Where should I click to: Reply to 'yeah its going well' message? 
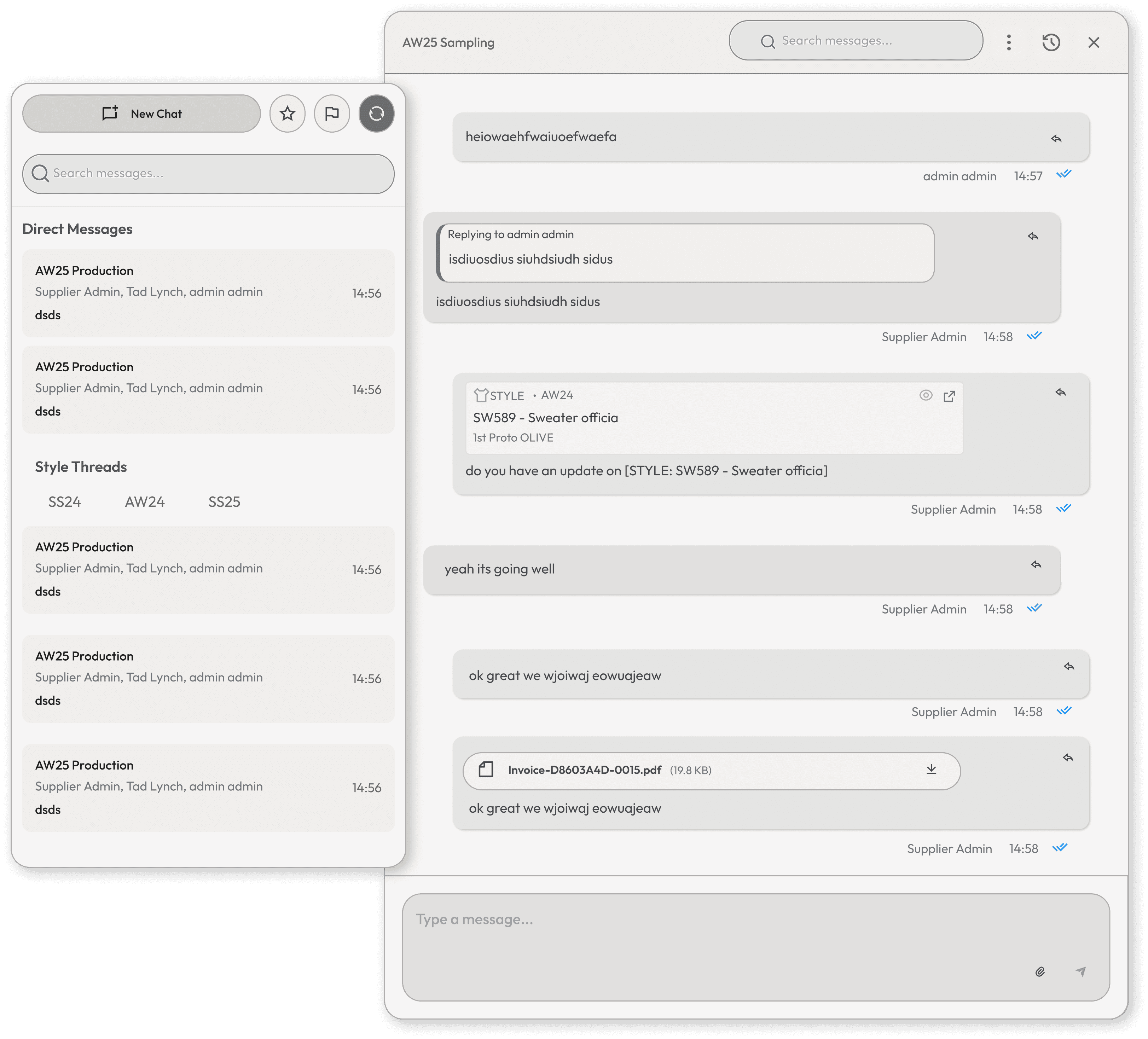1036,565
